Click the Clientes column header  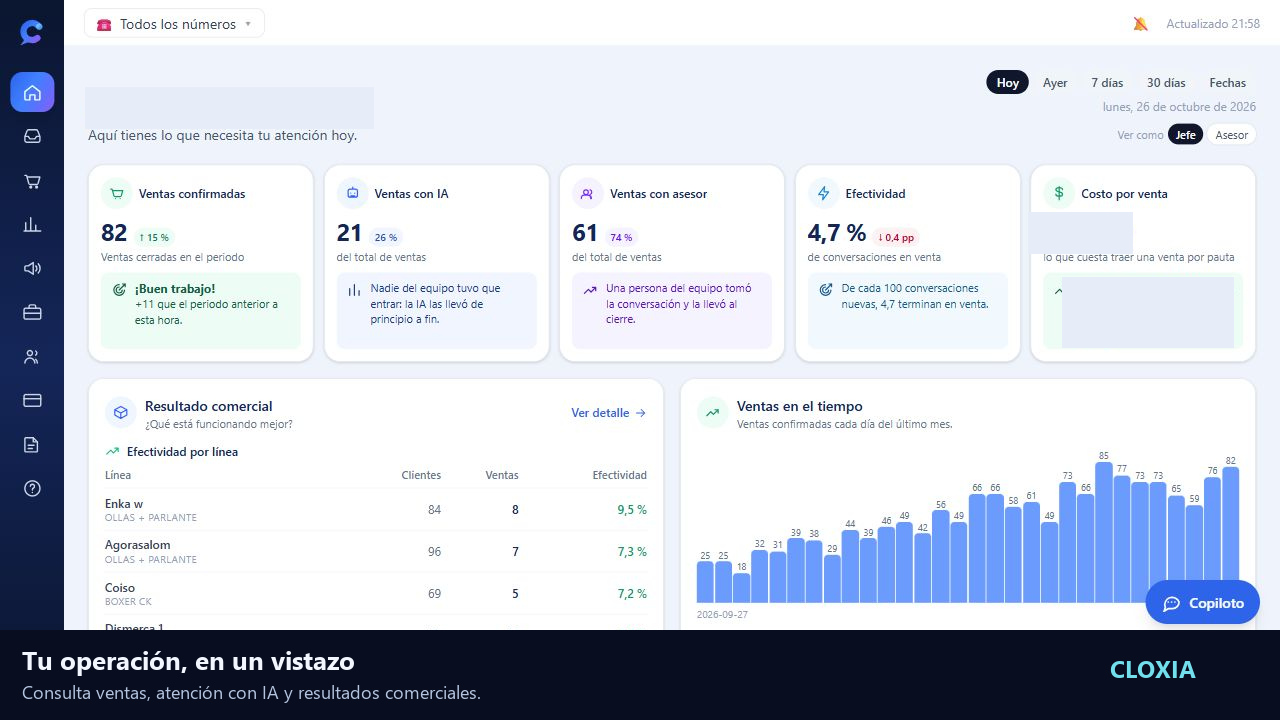click(421, 475)
